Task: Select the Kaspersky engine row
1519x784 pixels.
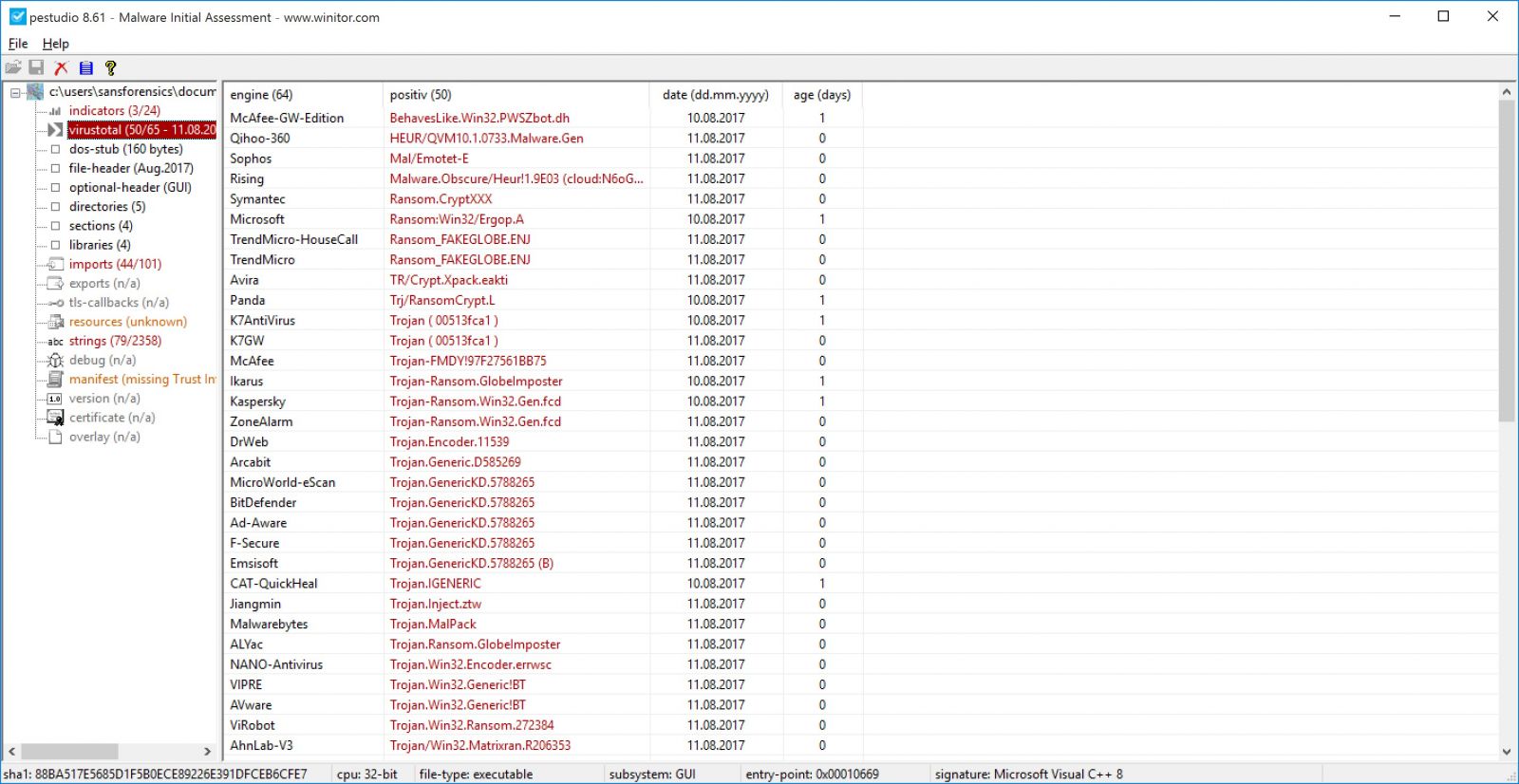Action: [543, 401]
